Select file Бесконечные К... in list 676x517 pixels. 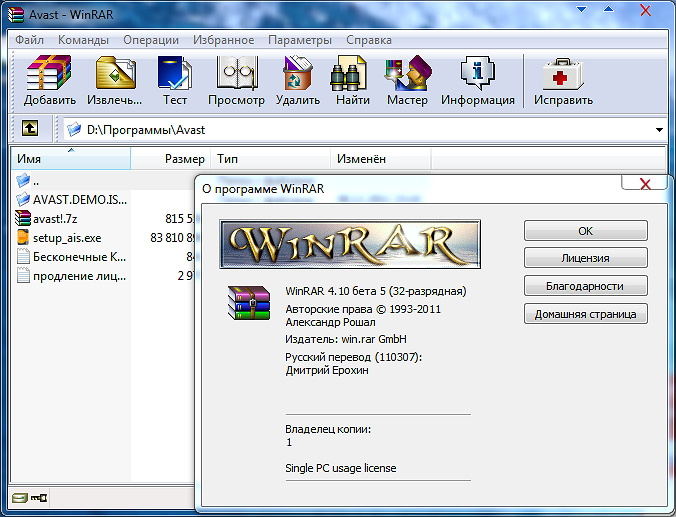click(x=79, y=257)
